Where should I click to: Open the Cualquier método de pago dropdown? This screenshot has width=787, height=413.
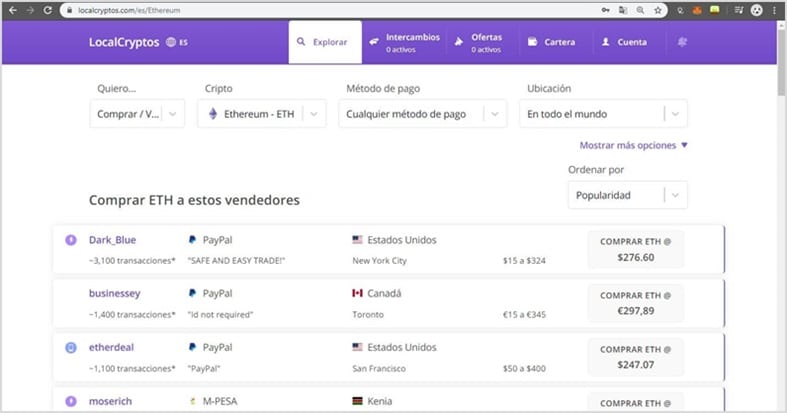pos(423,114)
